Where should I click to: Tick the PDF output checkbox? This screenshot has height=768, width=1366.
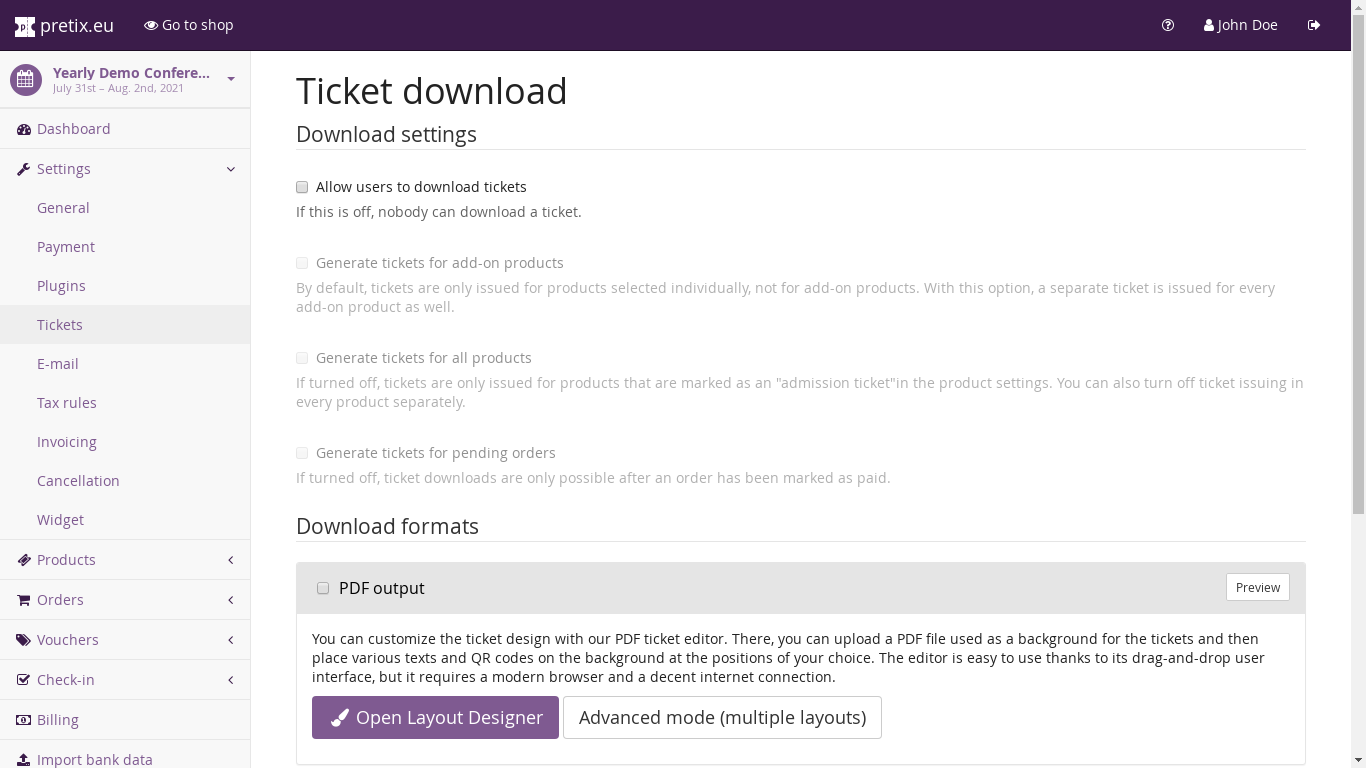(x=323, y=588)
